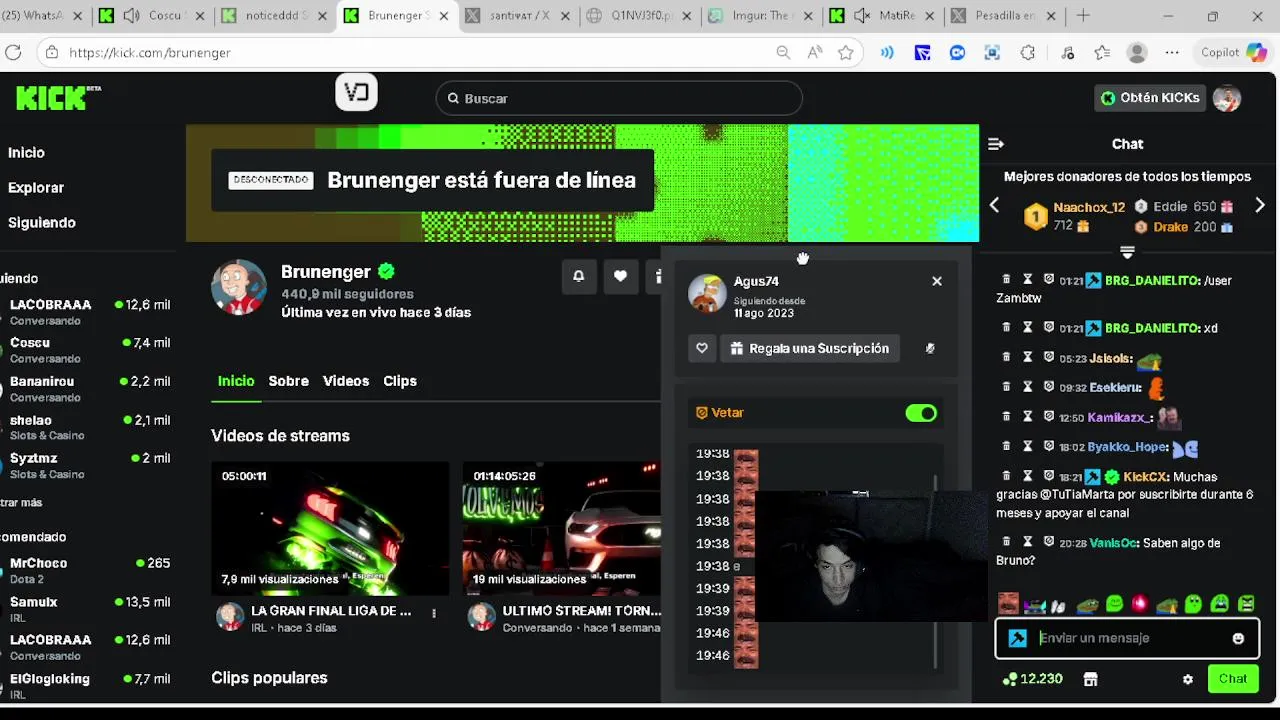Click Mostrar más under followed channels
Screen dimensions: 1280x720
21,502
